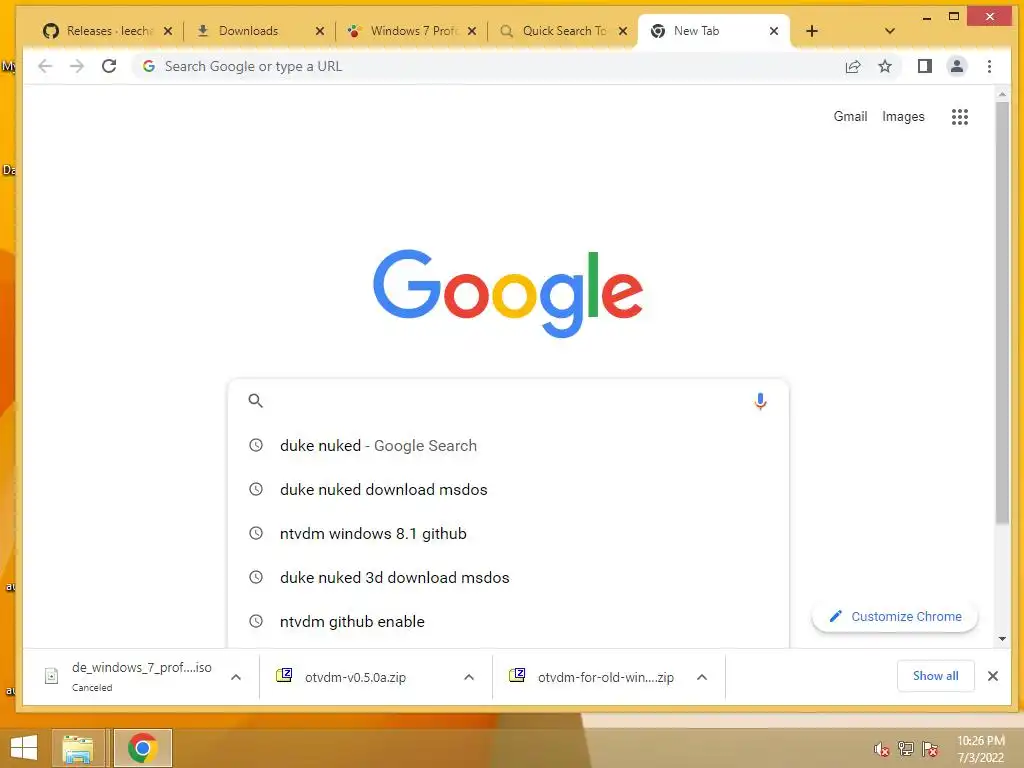
Task: Open the Google apps grid
Action: (959, 117)
